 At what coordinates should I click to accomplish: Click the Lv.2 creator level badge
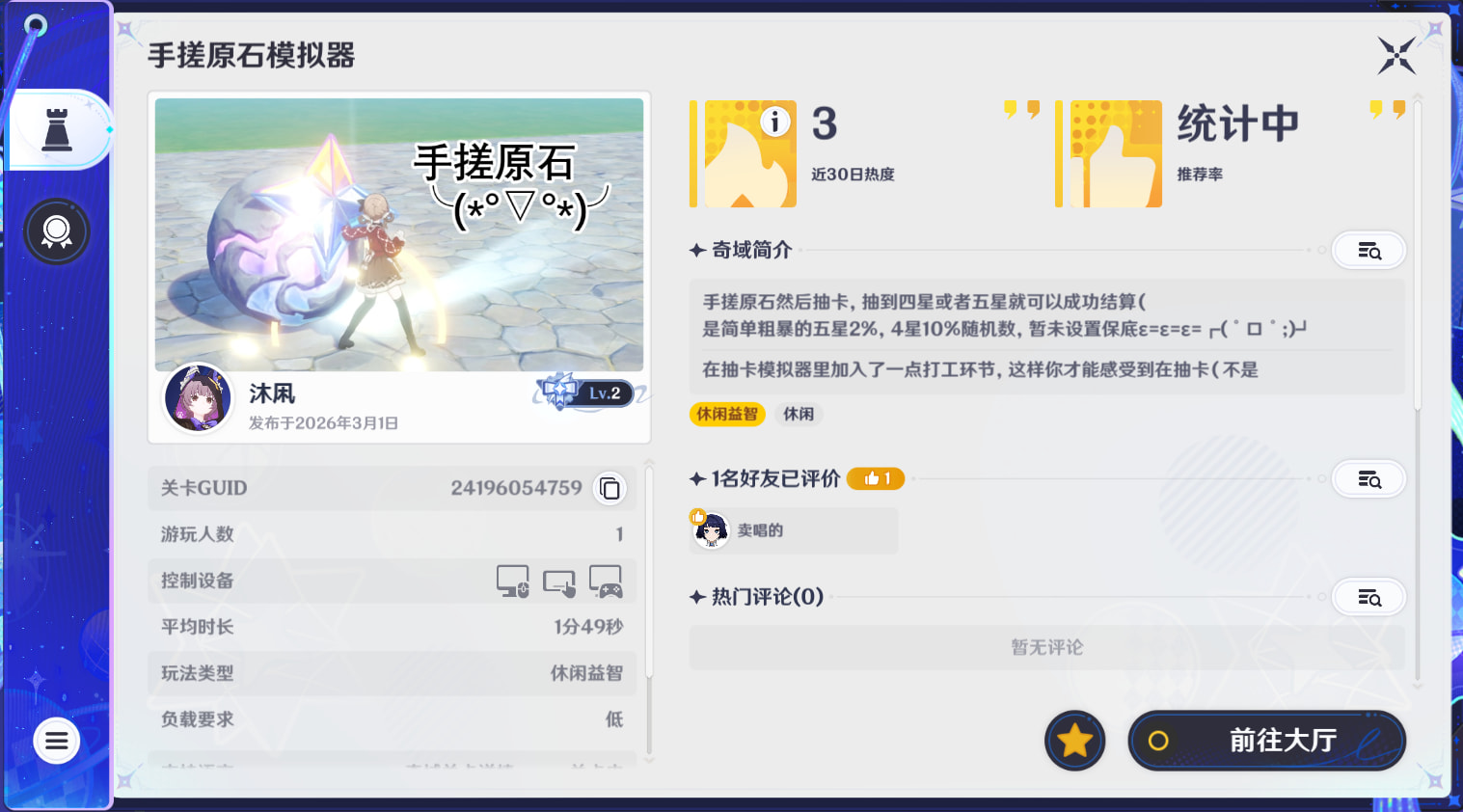[x=588, y=392]
